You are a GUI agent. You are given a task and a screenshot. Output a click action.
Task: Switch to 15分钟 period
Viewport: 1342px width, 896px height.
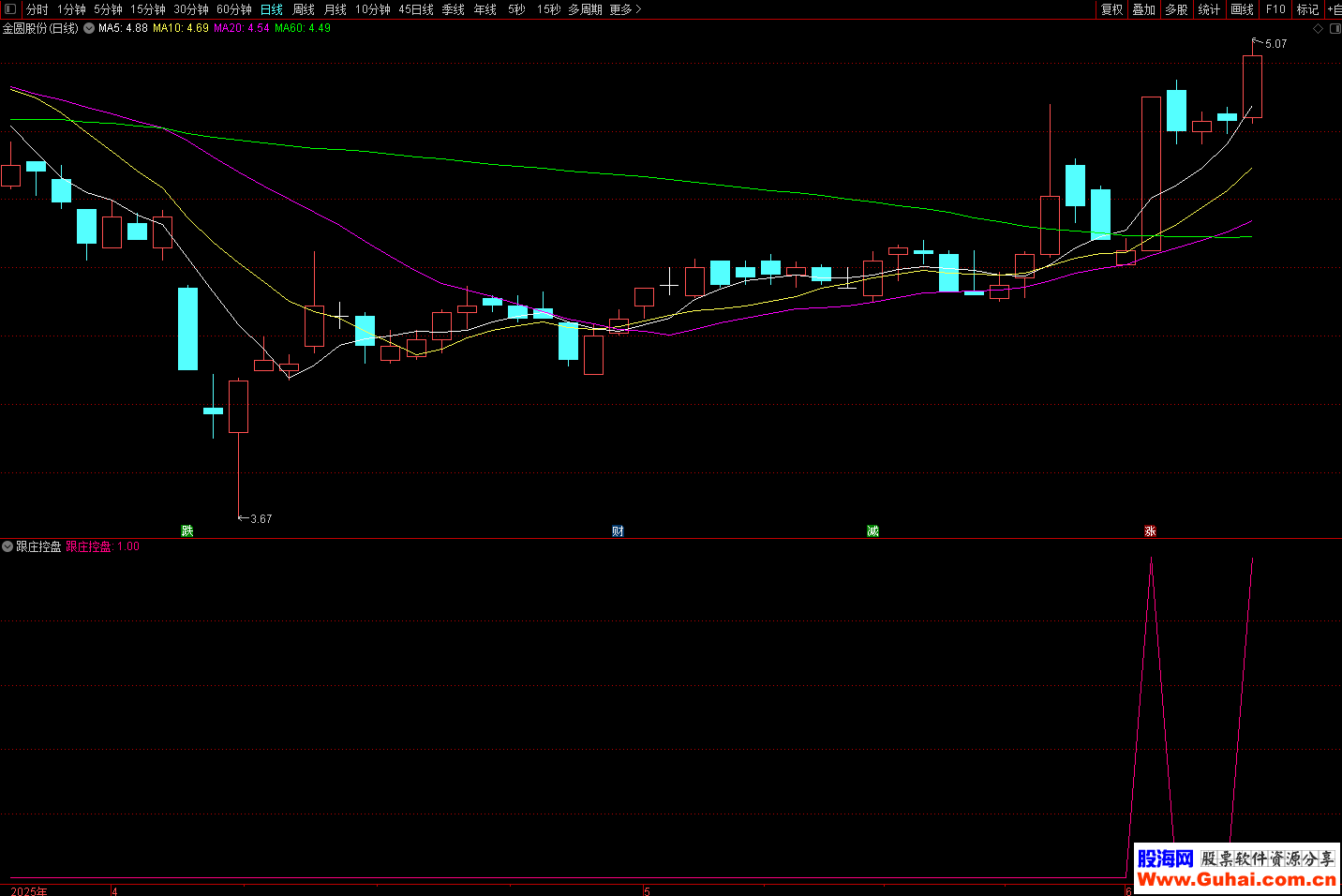148,9
